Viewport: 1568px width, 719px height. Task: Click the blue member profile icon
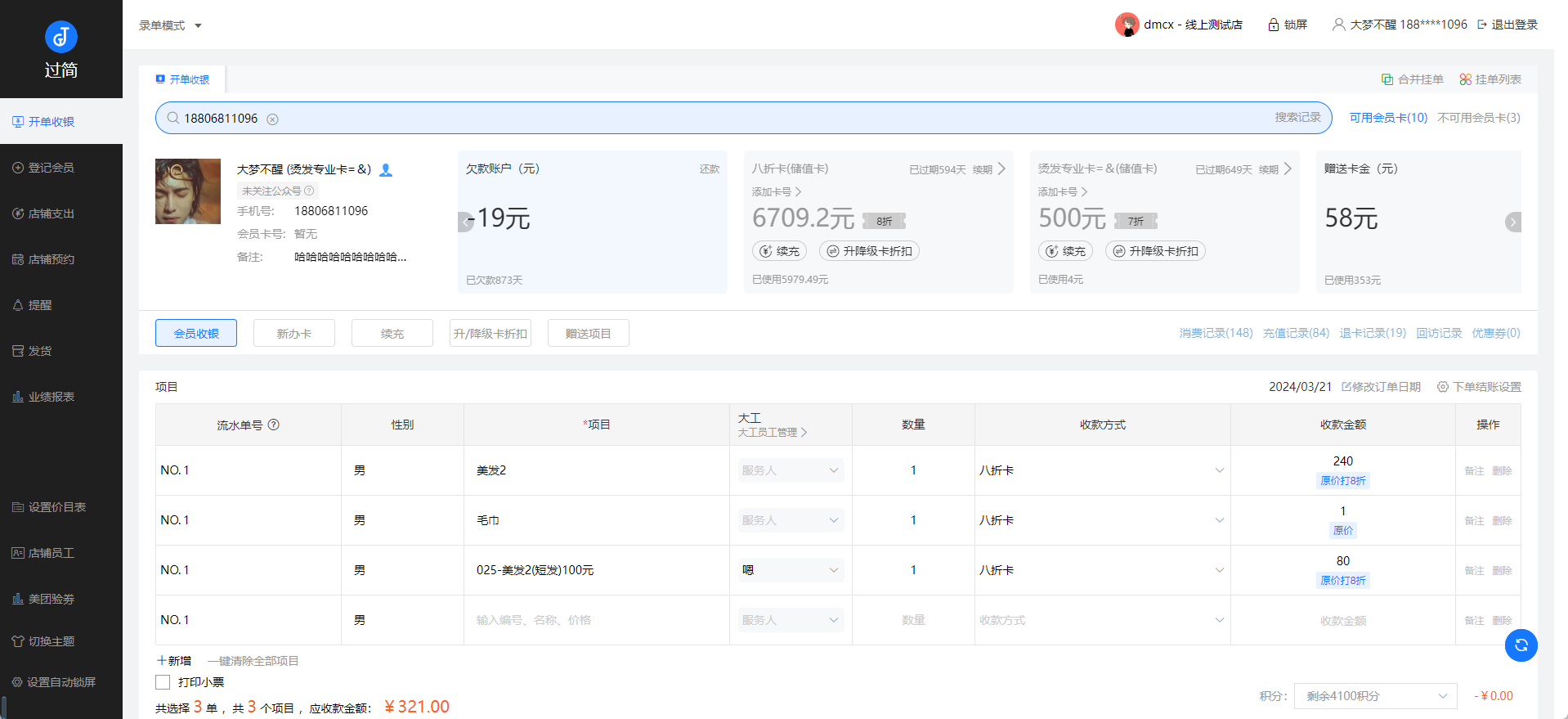click(x=386, y=170)
